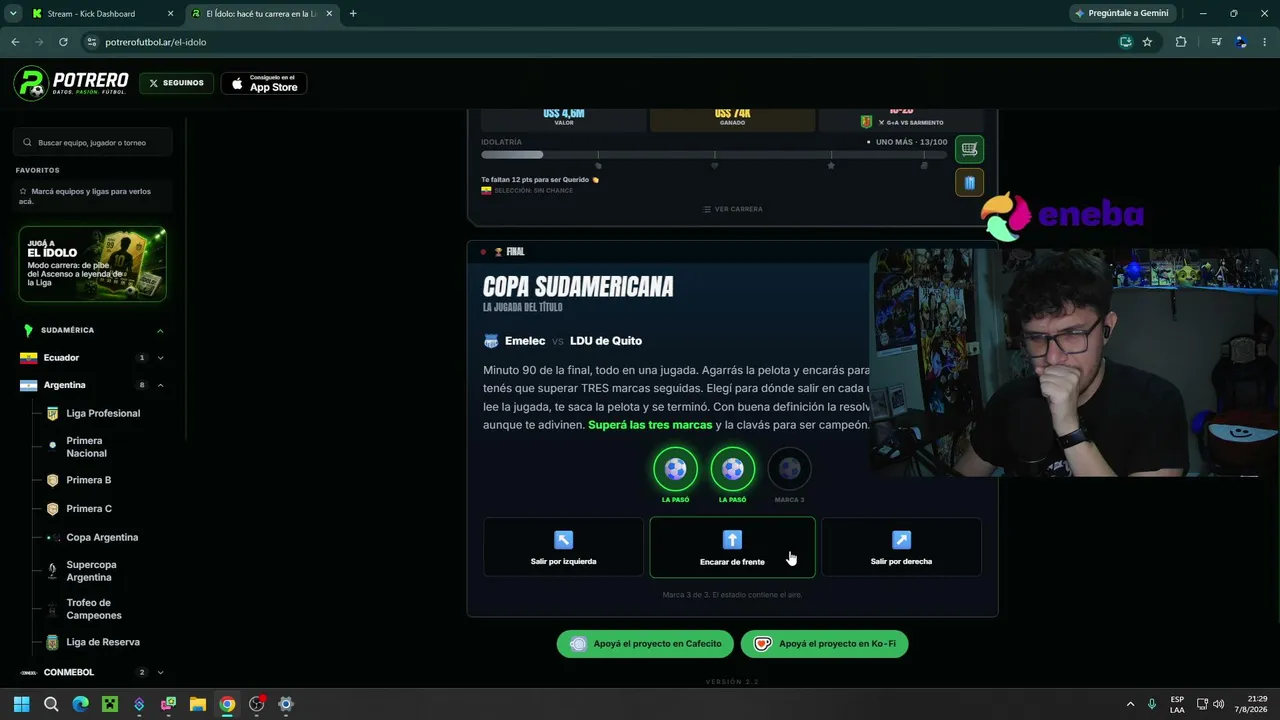Screen dimensions: 1280x720
Task: Expand Ver Carrera details
Action: pyautogui.click(x=733, y=209)
